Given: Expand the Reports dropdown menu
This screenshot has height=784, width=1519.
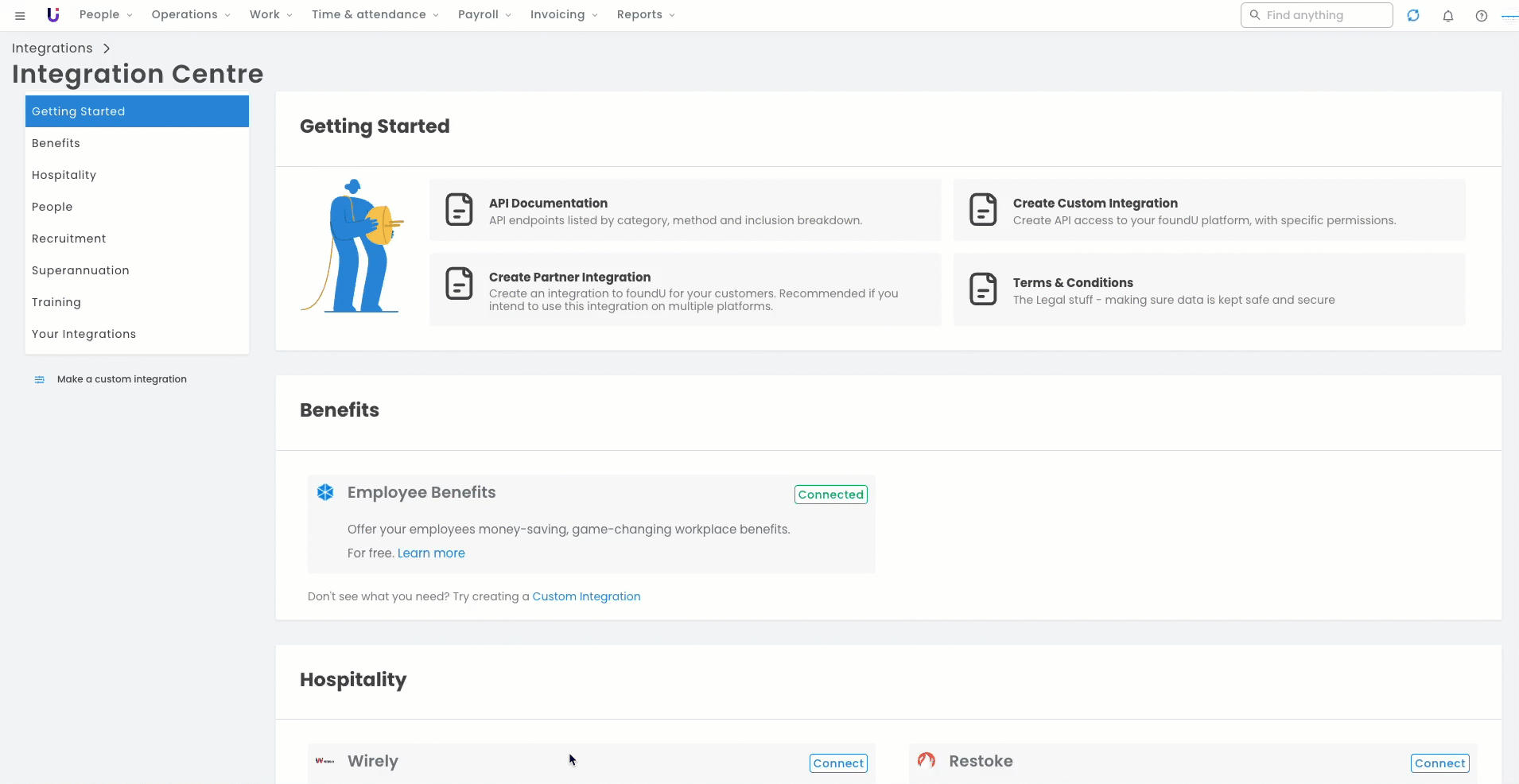Looking at the screenshot, I should 646,15.
